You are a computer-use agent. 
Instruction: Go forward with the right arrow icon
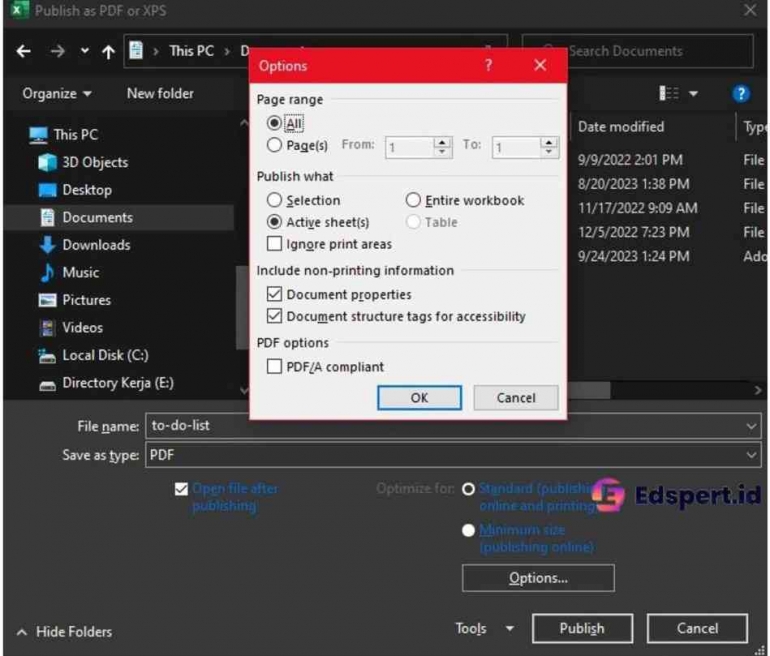tap(57, 51)
